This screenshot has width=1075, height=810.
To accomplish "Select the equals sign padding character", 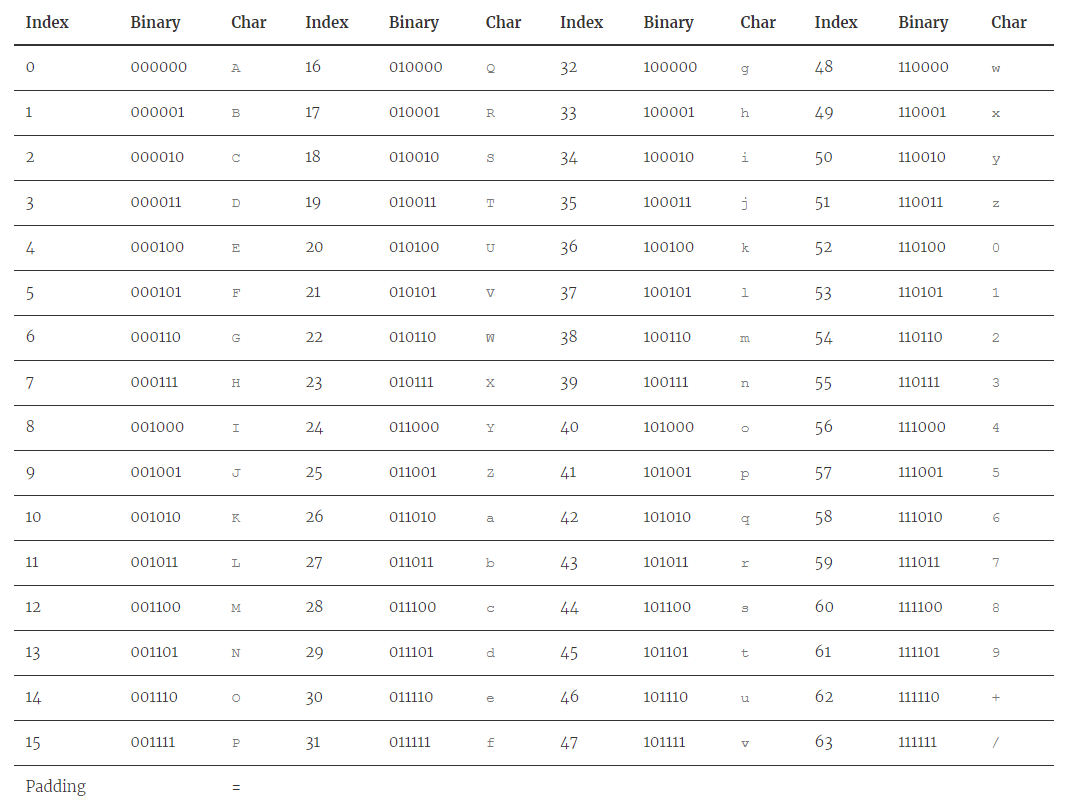I will 235,787.
